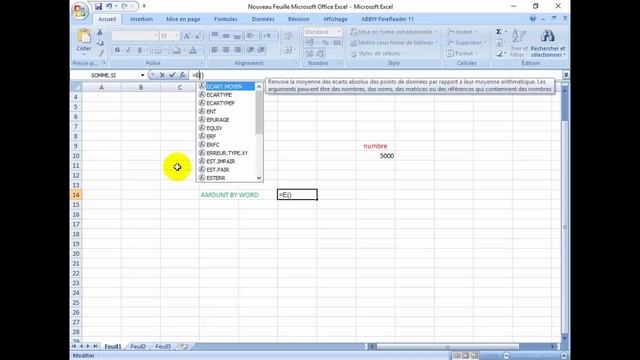This screenshot has height=360, width=640.
Task: Open AutoSum sigma function
Action: click(499, 32)
